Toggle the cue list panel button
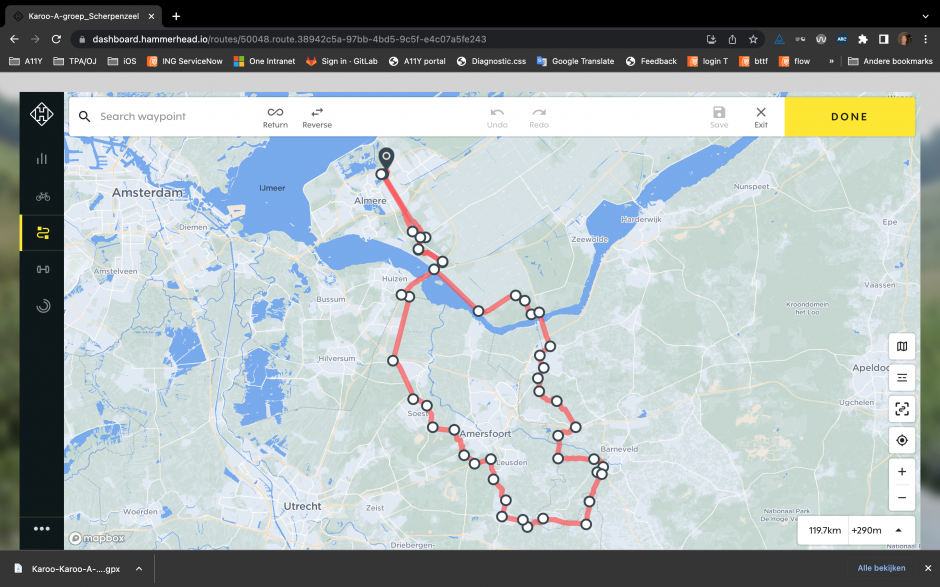The height and width of the screenshot is (587, 940). tap(902, 378)
